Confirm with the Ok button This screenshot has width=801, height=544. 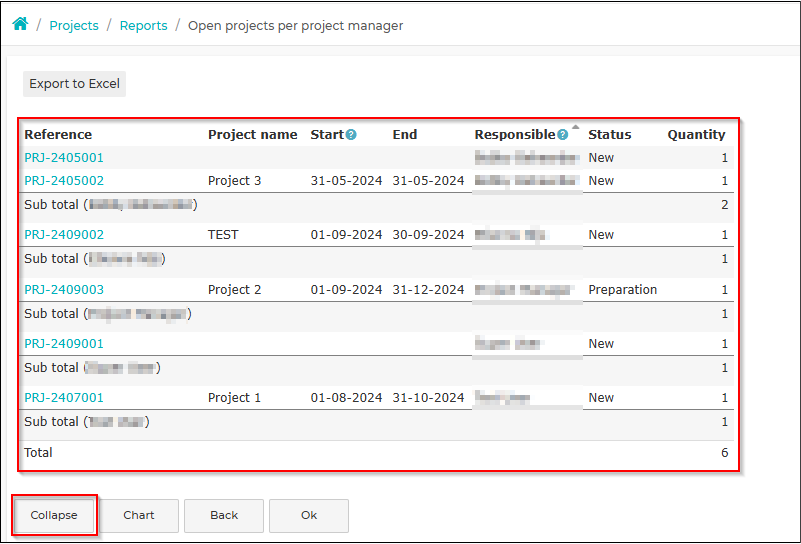[309, 515]
